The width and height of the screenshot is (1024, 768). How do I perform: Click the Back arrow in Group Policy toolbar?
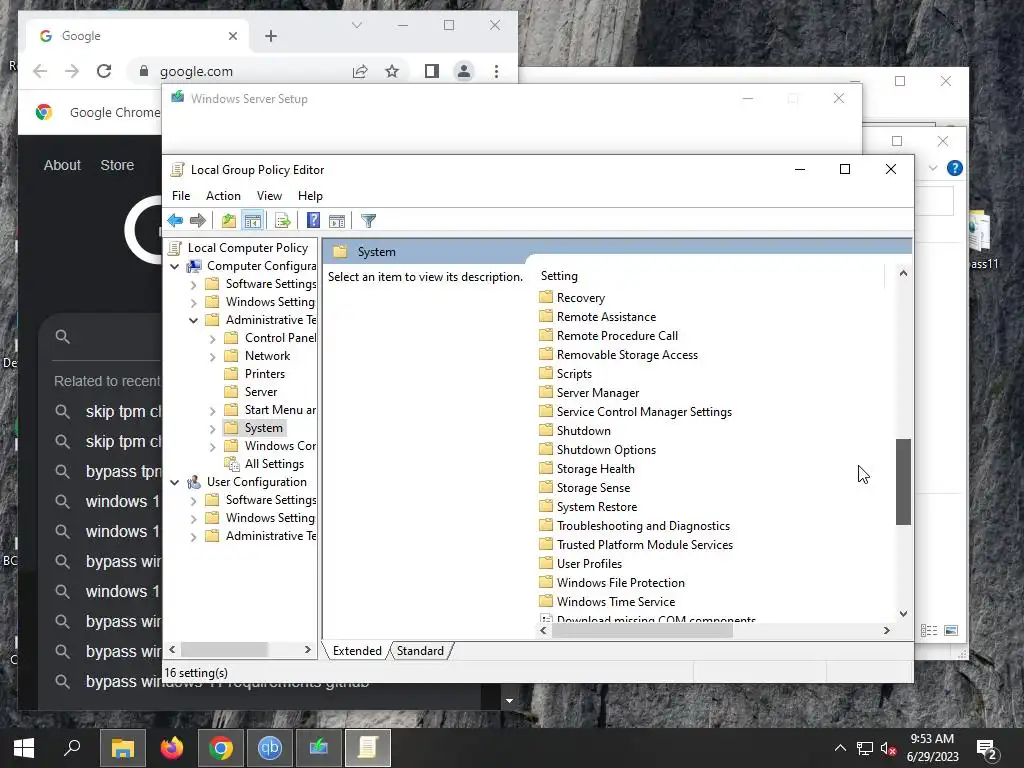(175, 221)
